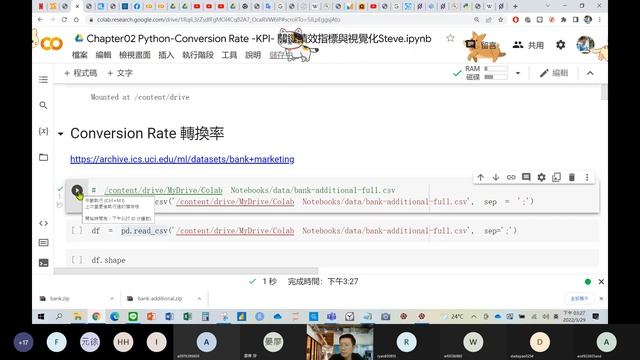Viewport: 640px width, 360px height.
Task: Open the 檢視畫面 menu
Action: (135, 55)
